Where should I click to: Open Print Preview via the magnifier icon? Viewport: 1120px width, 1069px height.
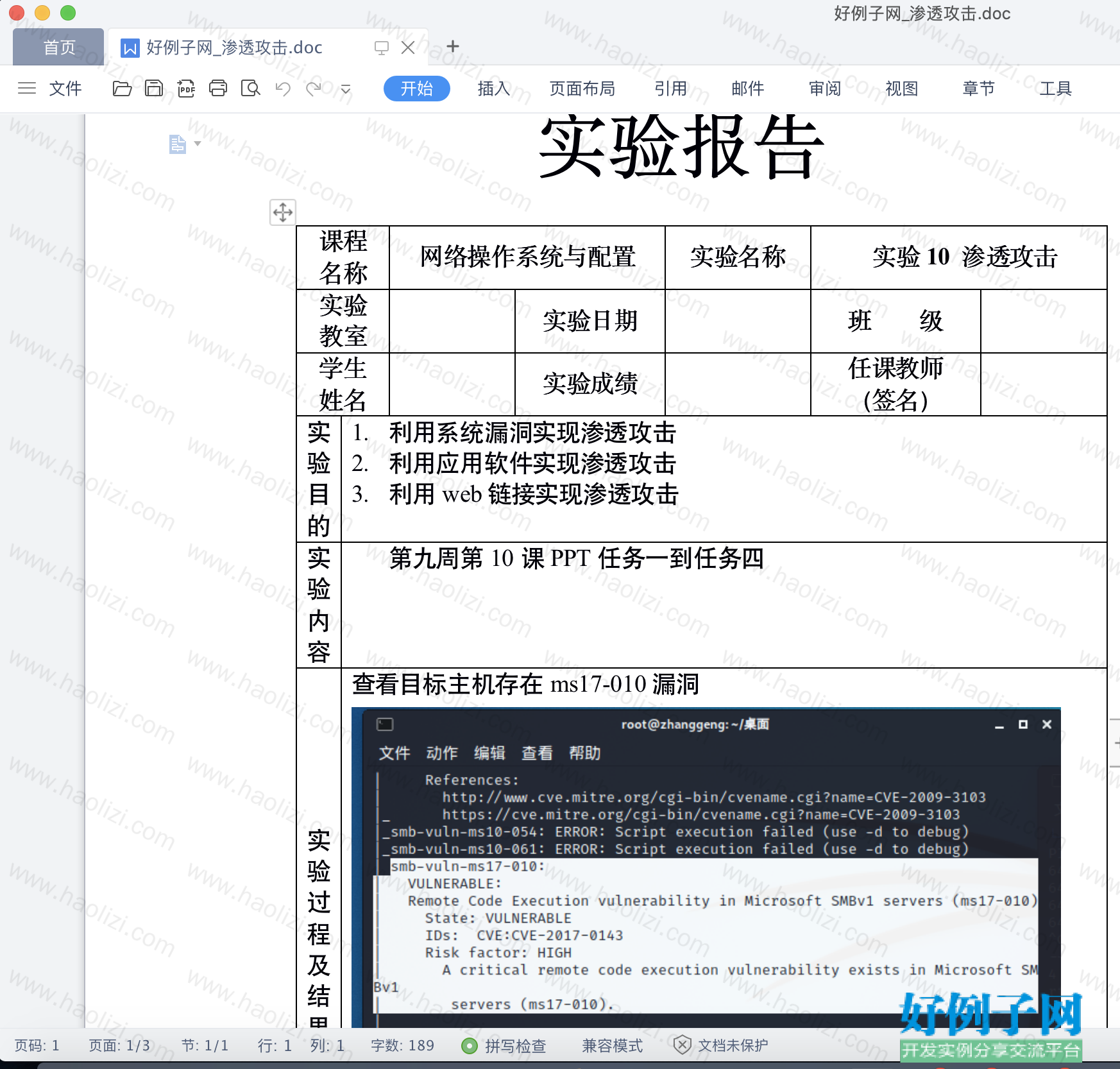coord(250,89)
